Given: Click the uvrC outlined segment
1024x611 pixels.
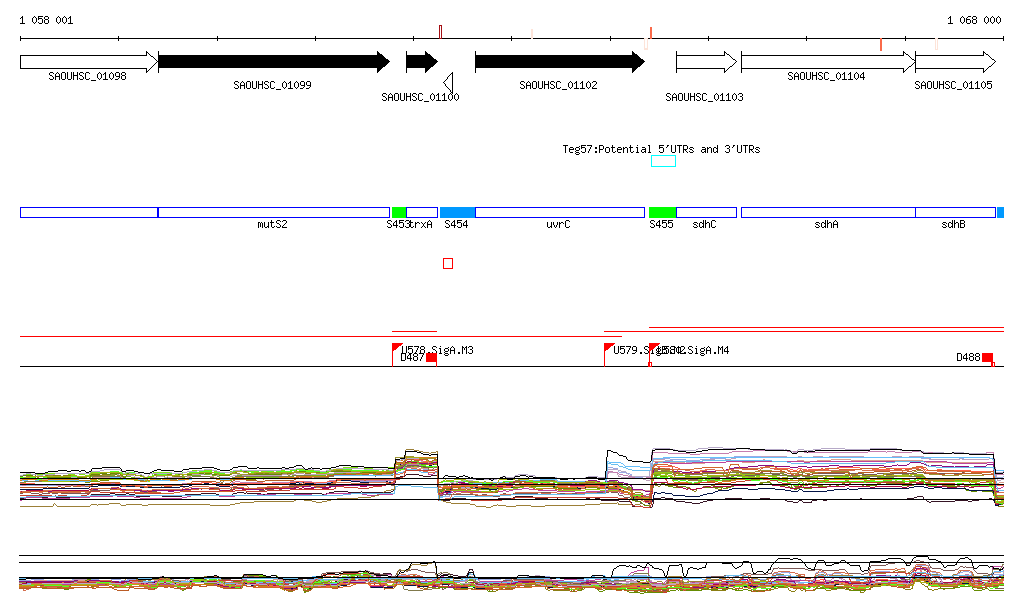Looking at the screenshot, I should click(x=560, y=212).
